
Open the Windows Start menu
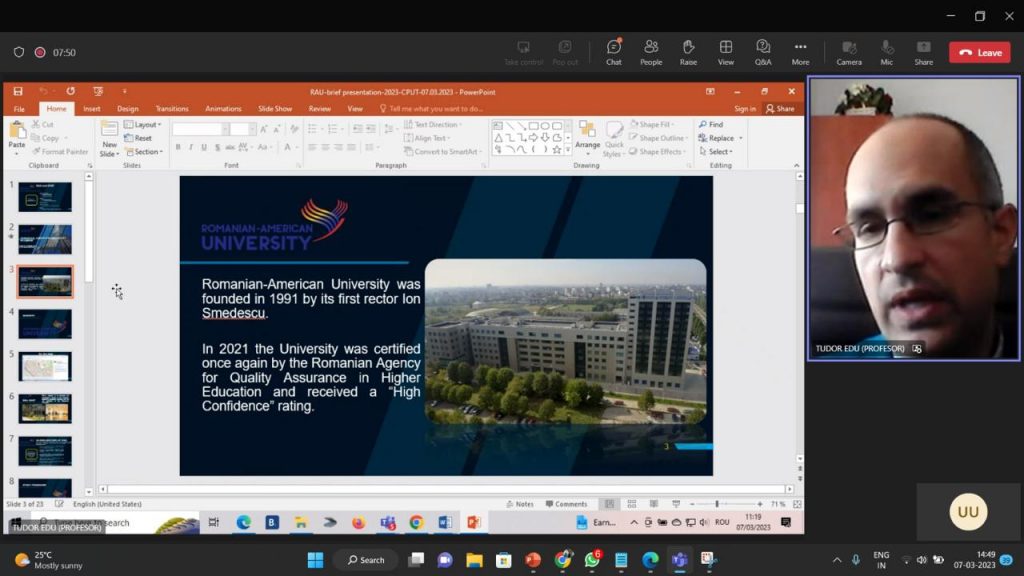tap(315, 560)
